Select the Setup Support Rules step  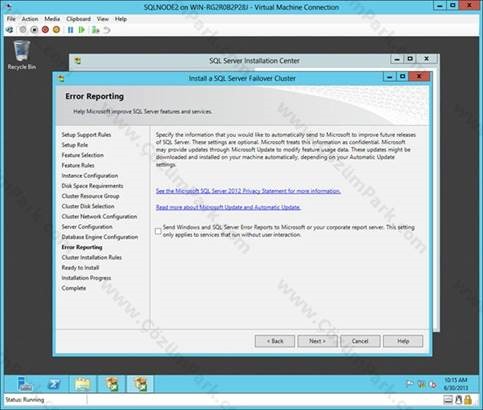[86, 135]
